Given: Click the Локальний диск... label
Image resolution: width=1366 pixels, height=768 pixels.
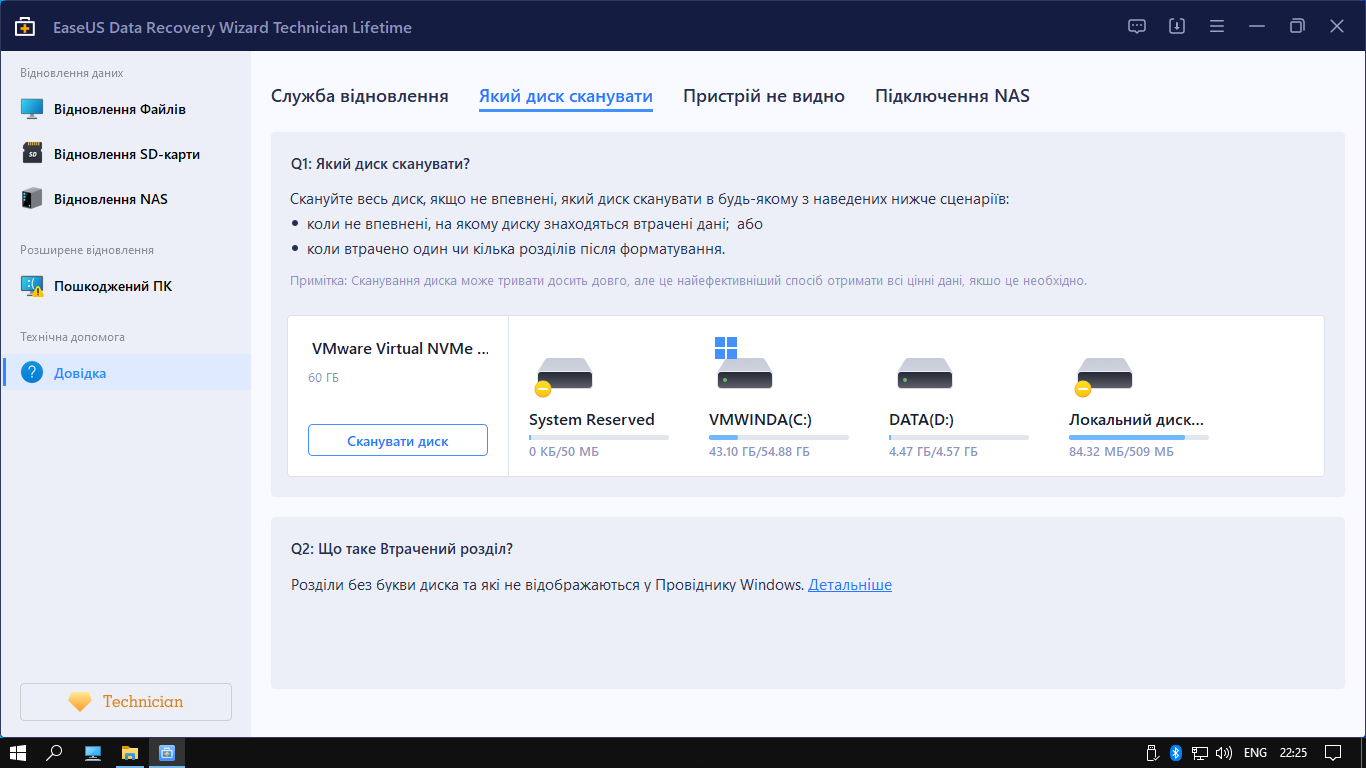Looking at the screenshot, I should point(1136,420).
